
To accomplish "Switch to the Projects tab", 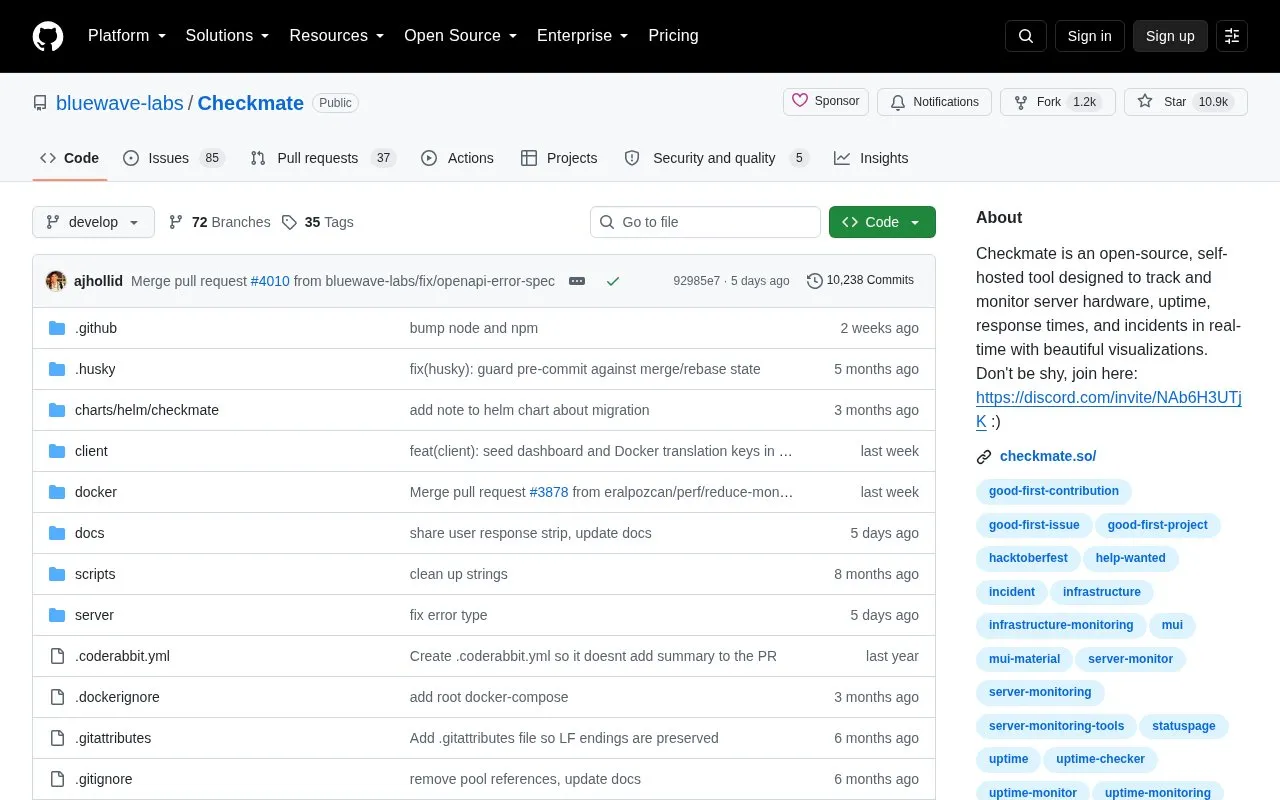I will click(x=559, y=158).
